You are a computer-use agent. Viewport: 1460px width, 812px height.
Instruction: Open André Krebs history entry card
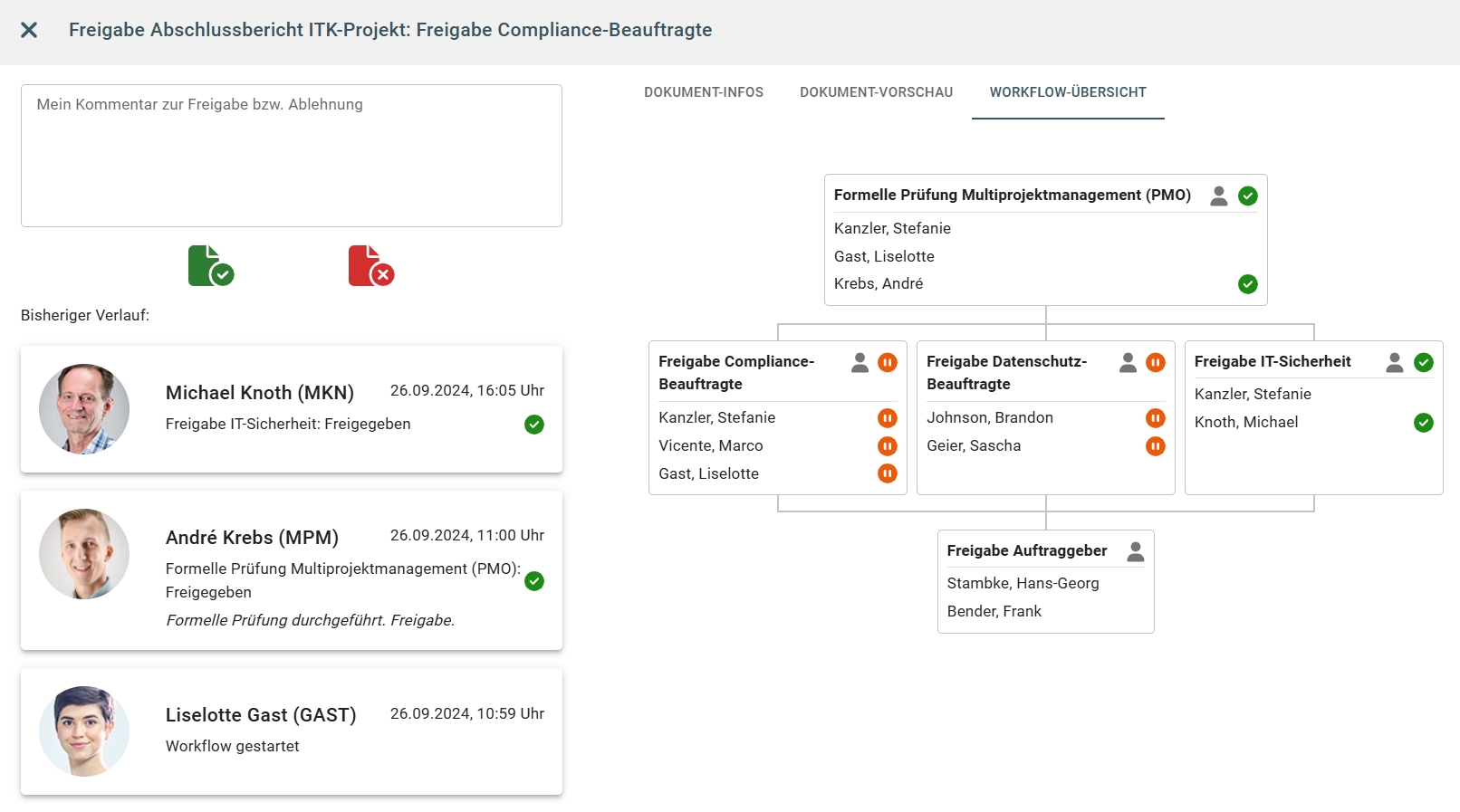[291, 570]
